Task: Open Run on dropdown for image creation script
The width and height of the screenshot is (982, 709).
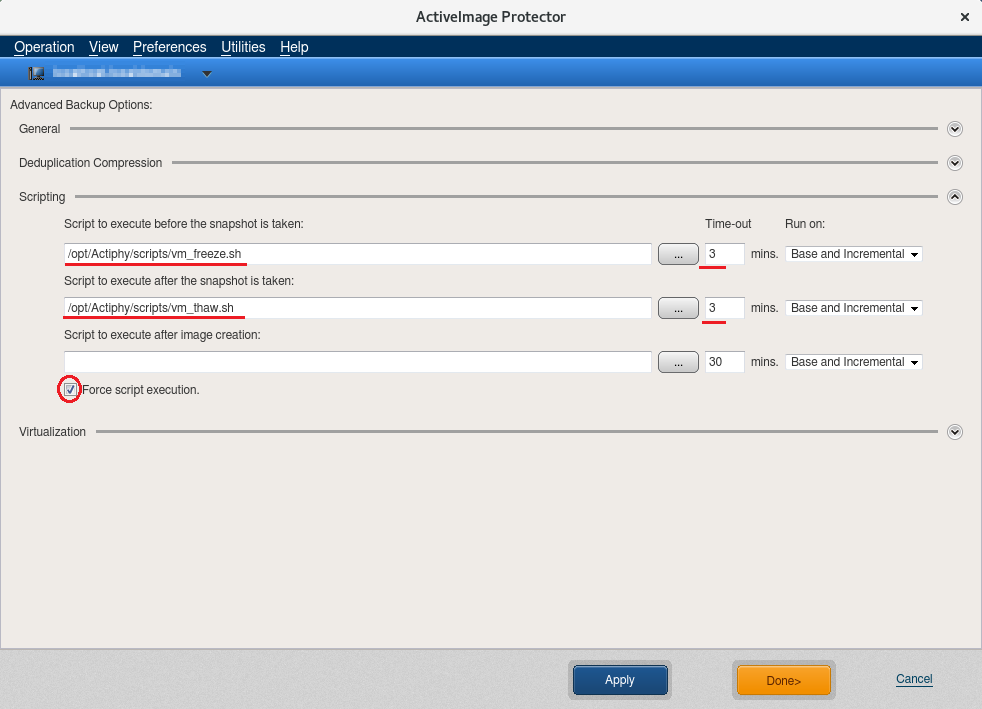Action: point(853,362)
